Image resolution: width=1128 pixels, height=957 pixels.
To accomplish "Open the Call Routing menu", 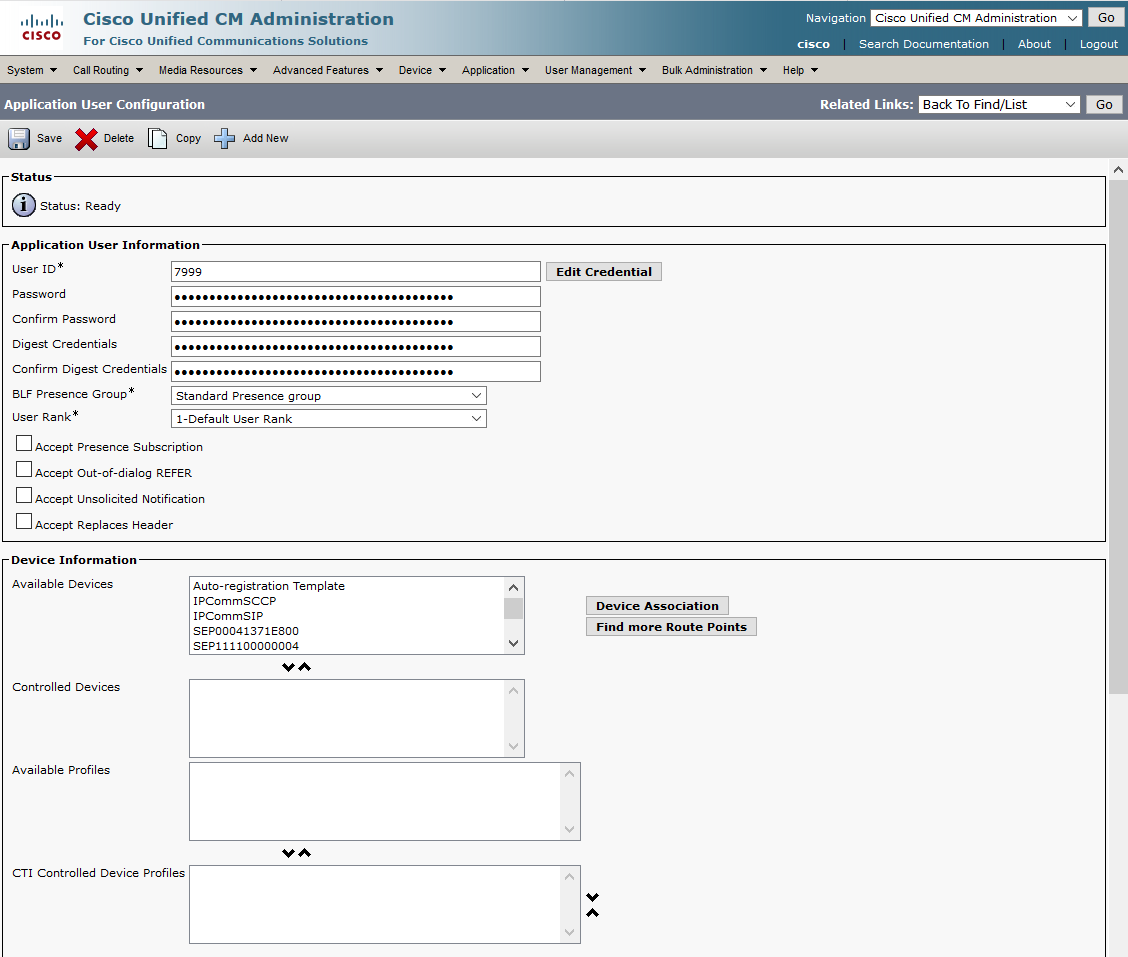I will (107, 70).
